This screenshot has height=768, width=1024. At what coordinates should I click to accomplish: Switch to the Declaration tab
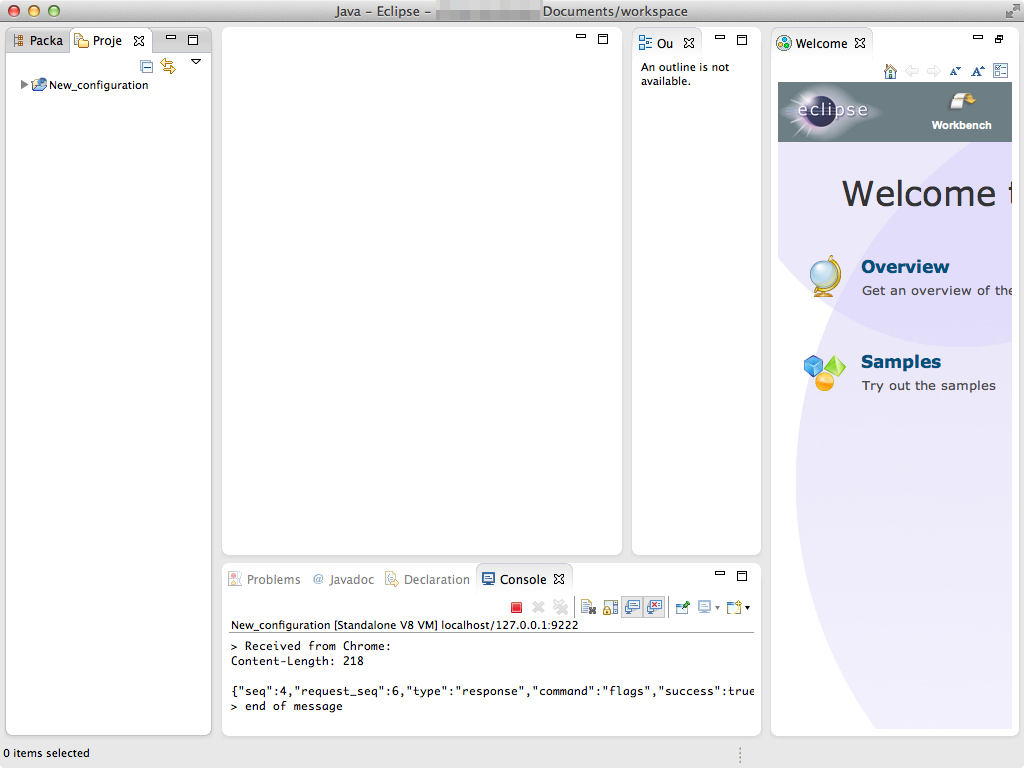point(427,579)
